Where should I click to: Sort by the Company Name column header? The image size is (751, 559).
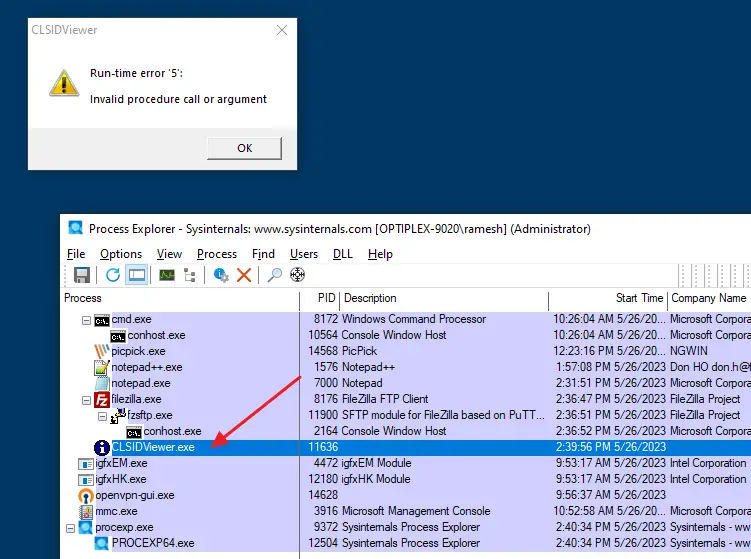coord(709,298)
